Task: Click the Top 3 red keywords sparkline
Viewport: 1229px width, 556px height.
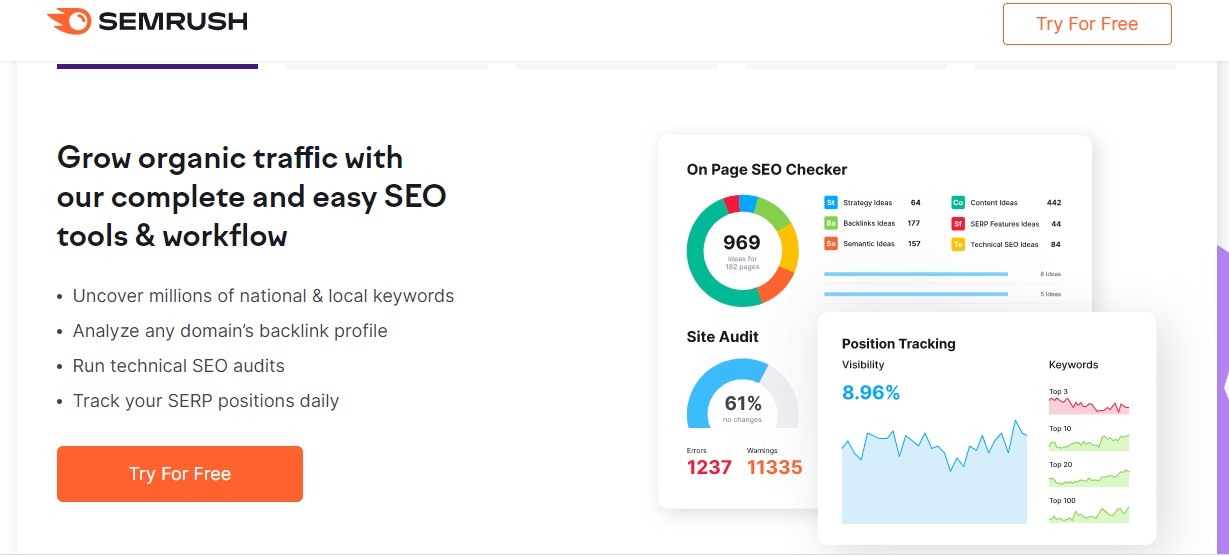Action: coord(1089,405)
